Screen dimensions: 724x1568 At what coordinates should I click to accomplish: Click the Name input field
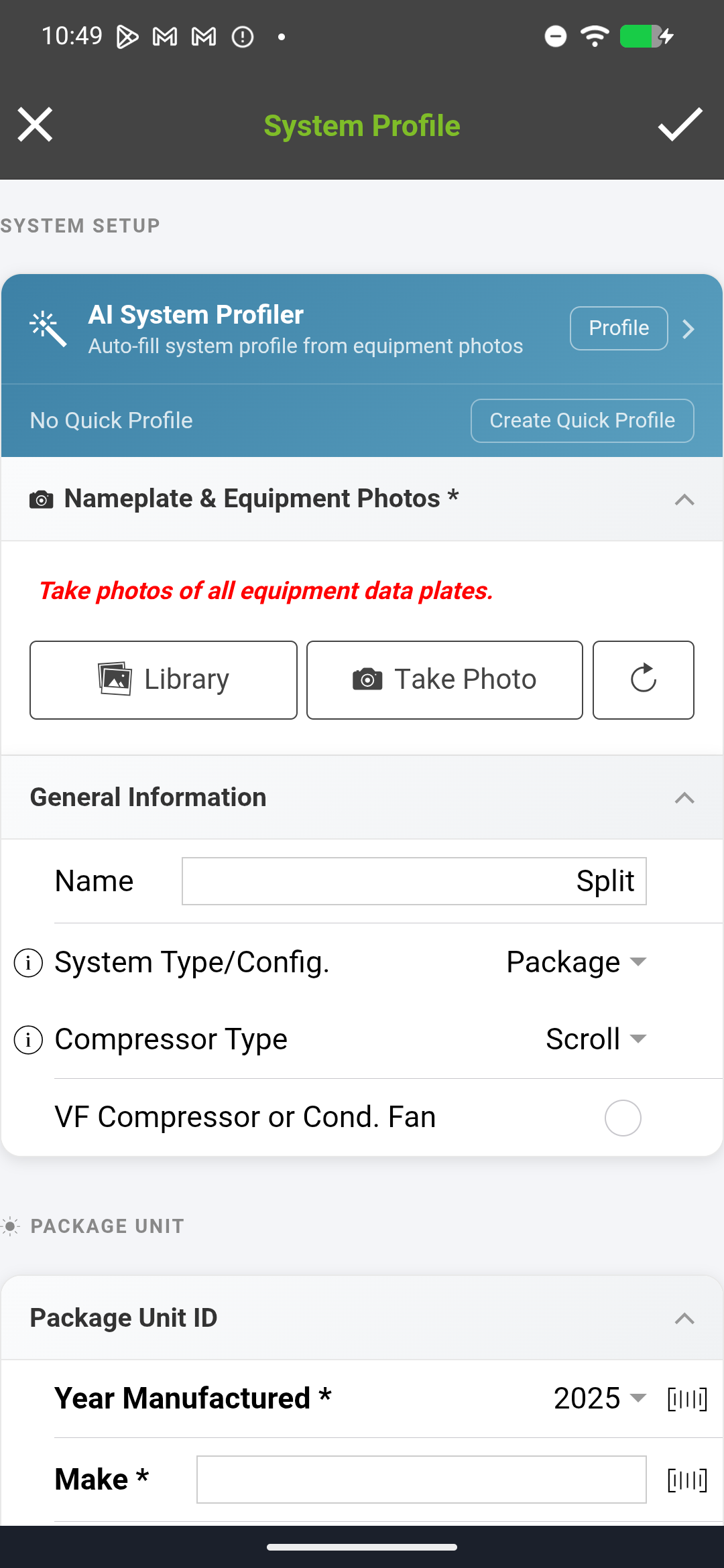pos(414,881)
